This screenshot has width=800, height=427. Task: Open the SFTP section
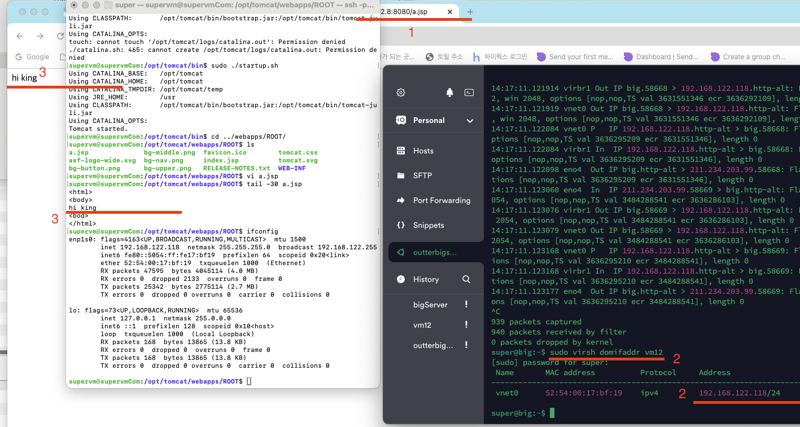[422, 176]
